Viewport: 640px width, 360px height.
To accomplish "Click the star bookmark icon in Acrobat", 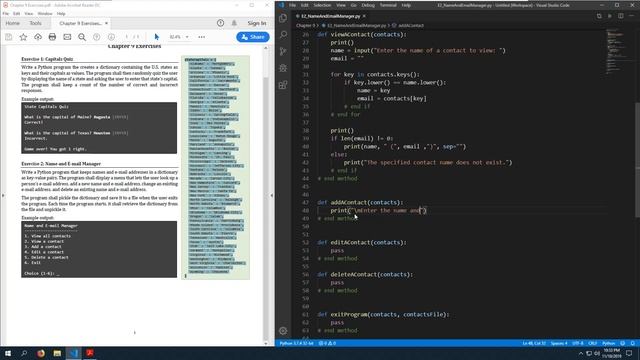I will click(23, 37).
